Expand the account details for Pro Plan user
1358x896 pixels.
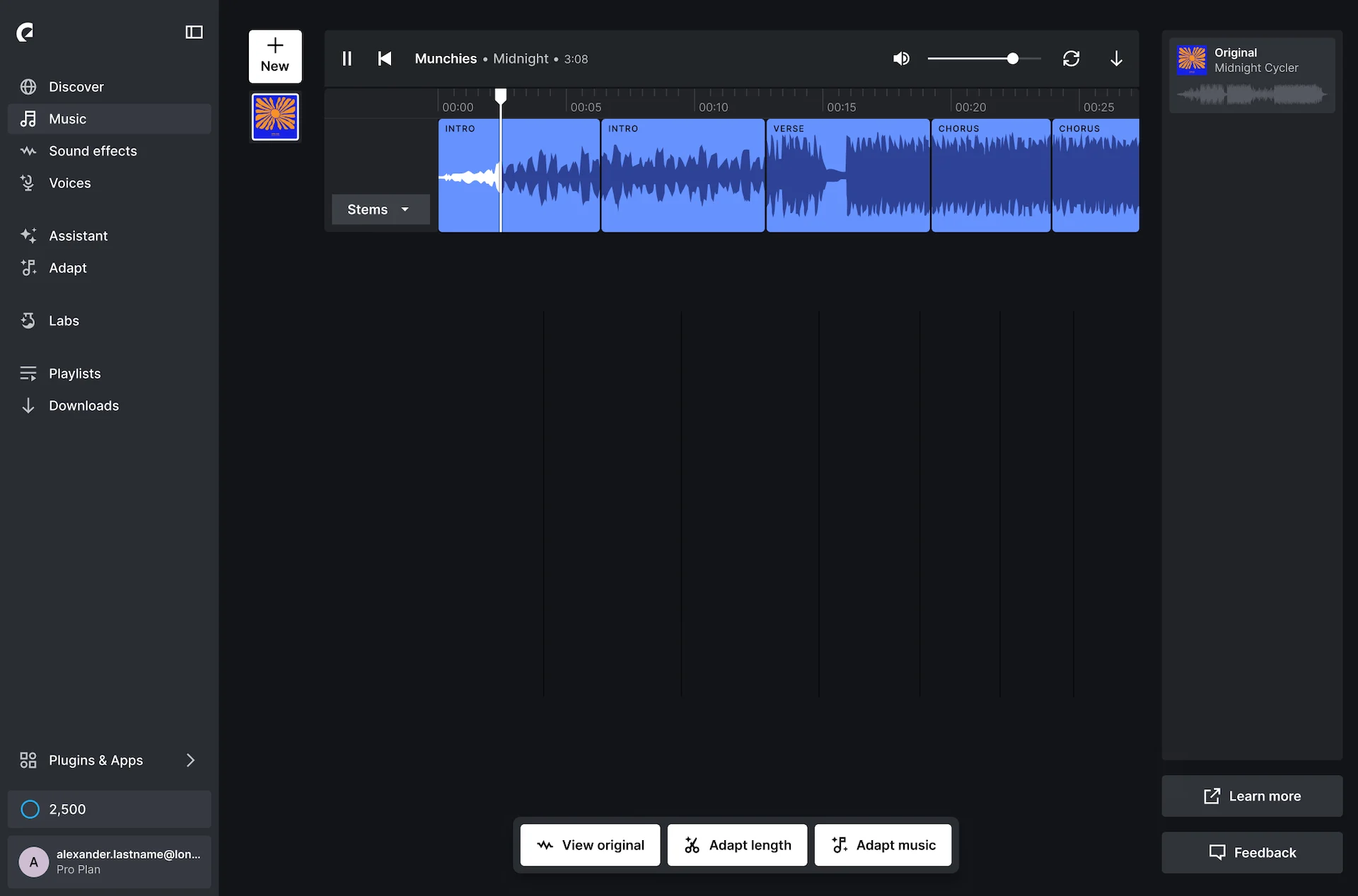[110, 862]
